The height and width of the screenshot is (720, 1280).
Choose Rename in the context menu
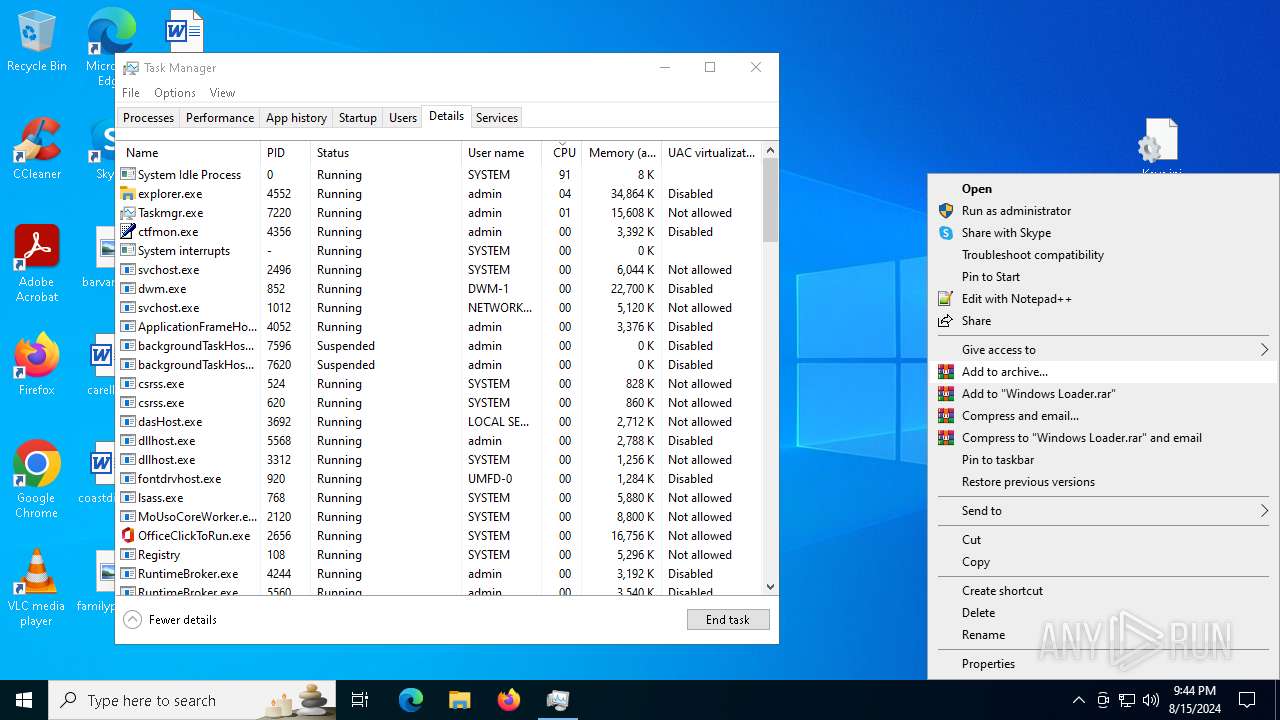1103,635
